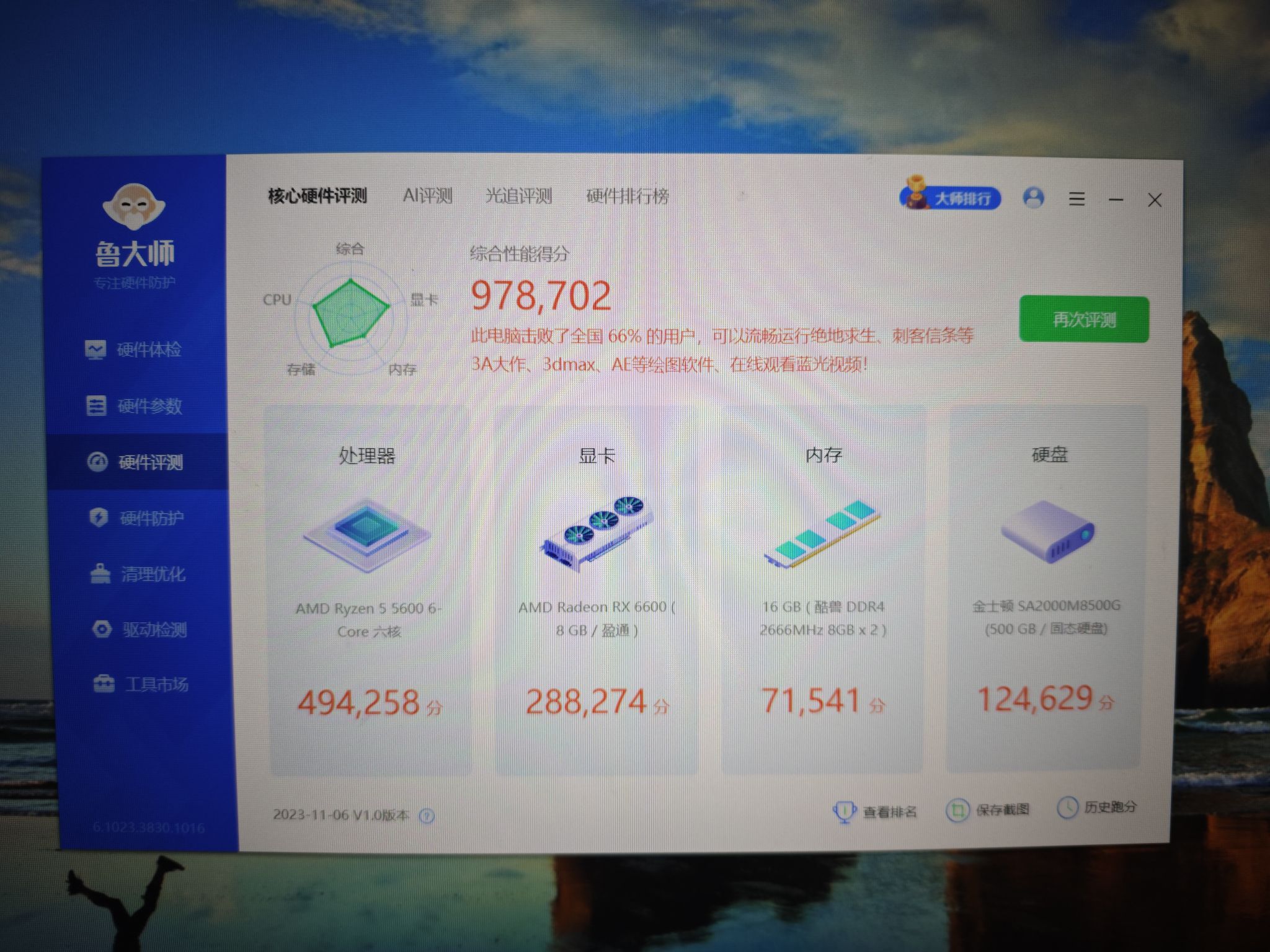Click the 显卡 card title
Image resolution: width=1270 pixels, height=952 pixels.
coord(597,456)
